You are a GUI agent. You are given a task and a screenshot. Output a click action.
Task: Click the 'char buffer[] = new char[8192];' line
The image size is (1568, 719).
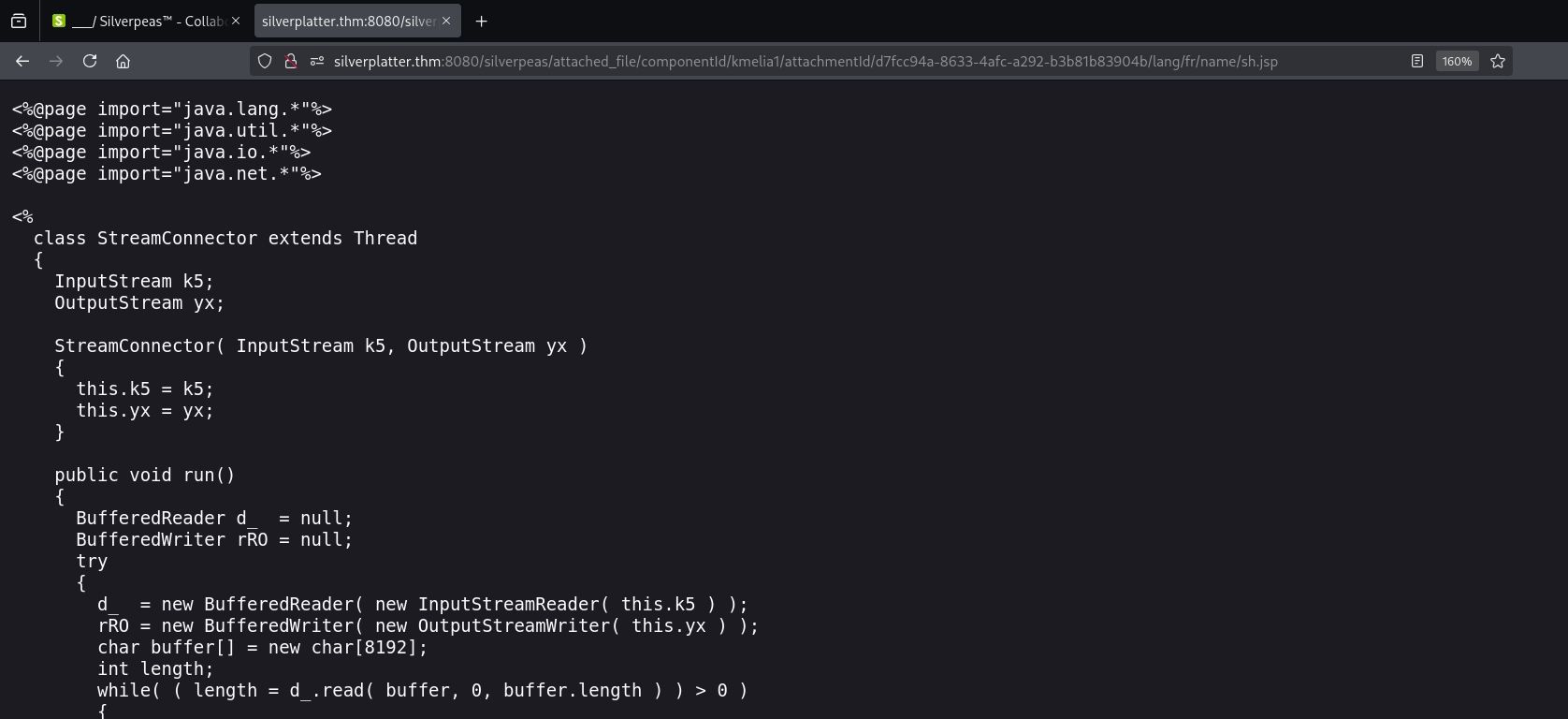(262, 647)
